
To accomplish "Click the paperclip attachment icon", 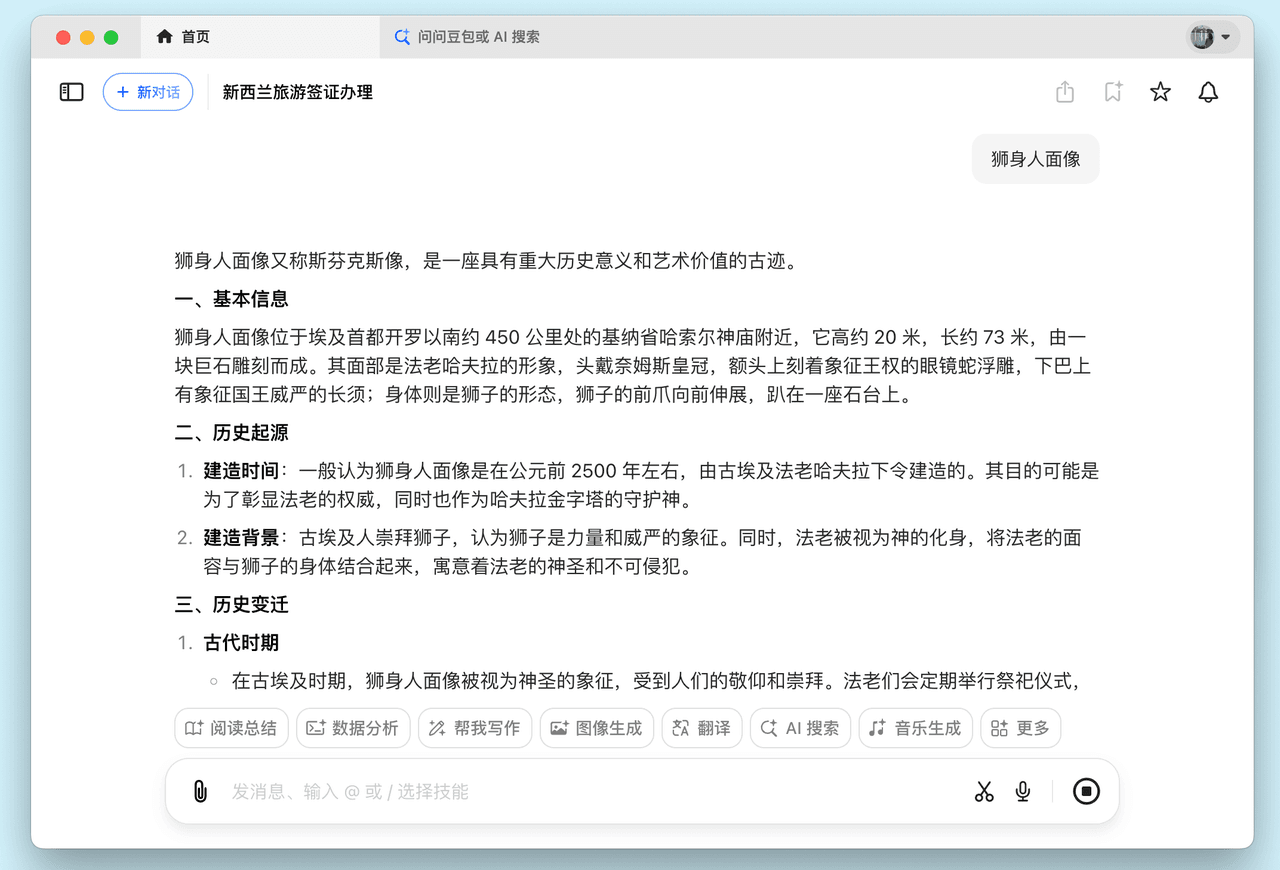I will coord(200,792).
